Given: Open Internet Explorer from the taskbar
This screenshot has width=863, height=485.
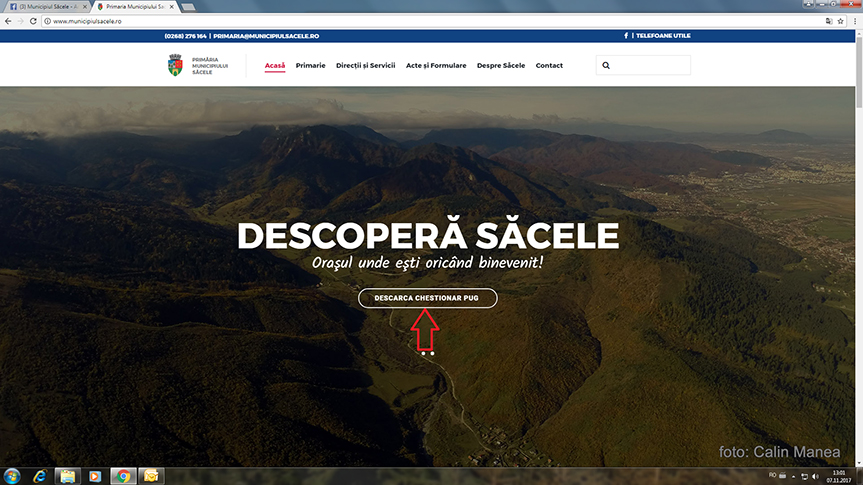Looking at the screenshot, I should tap(40, 475).
